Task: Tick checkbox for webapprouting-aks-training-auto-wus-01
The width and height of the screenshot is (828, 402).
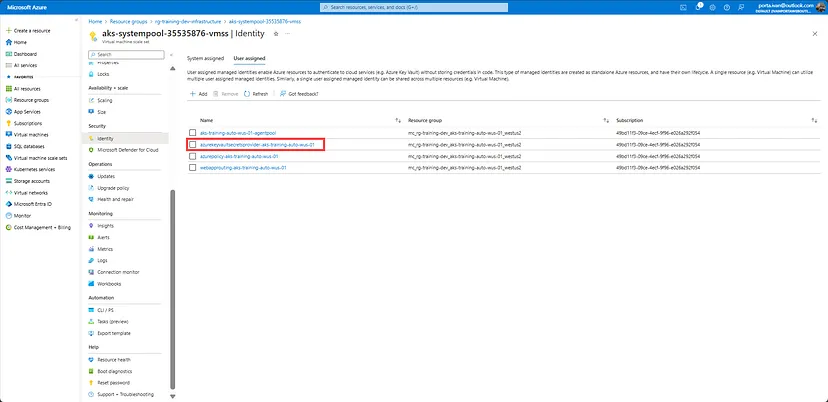Action: 193,167
